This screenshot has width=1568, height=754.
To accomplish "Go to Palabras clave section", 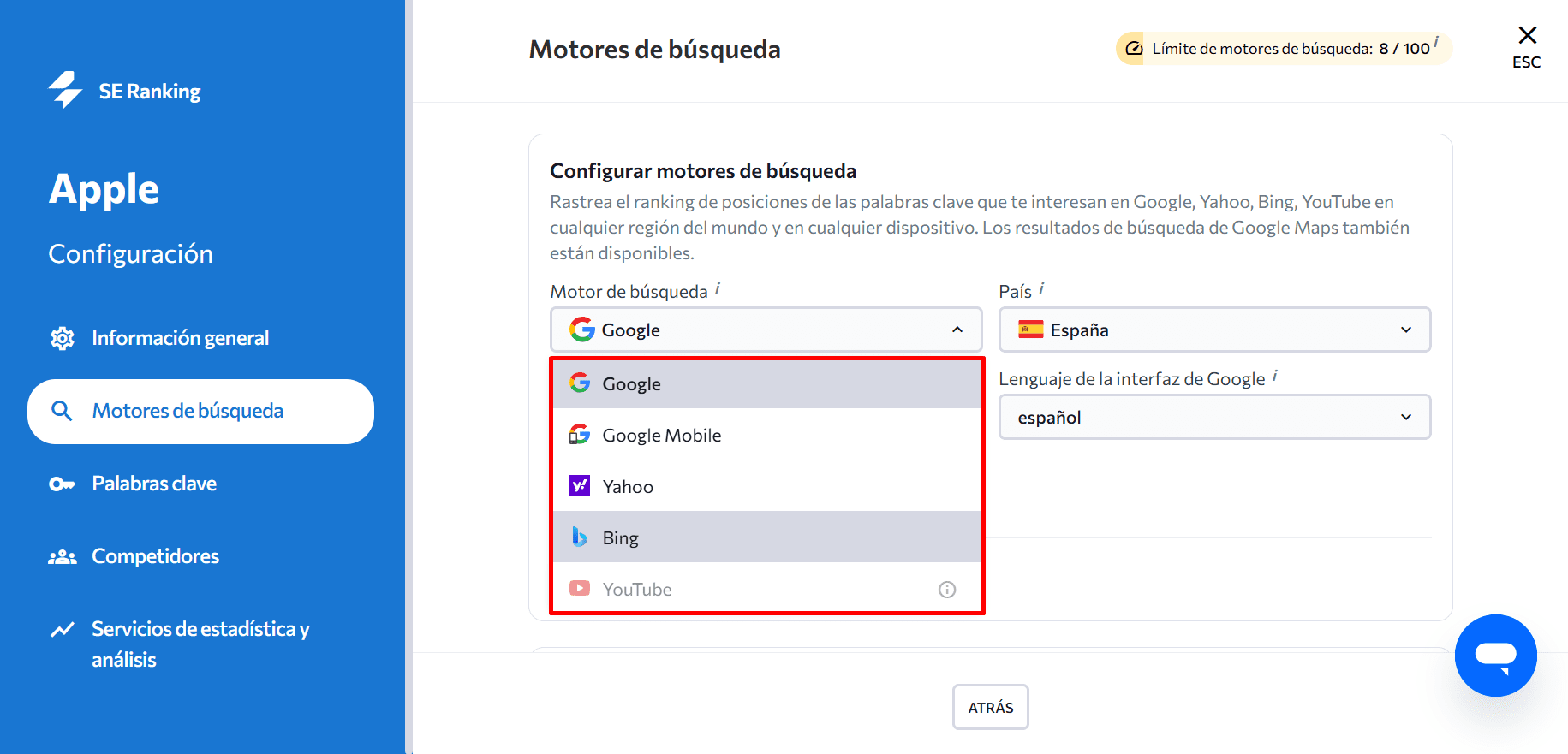I will (154, 484).
